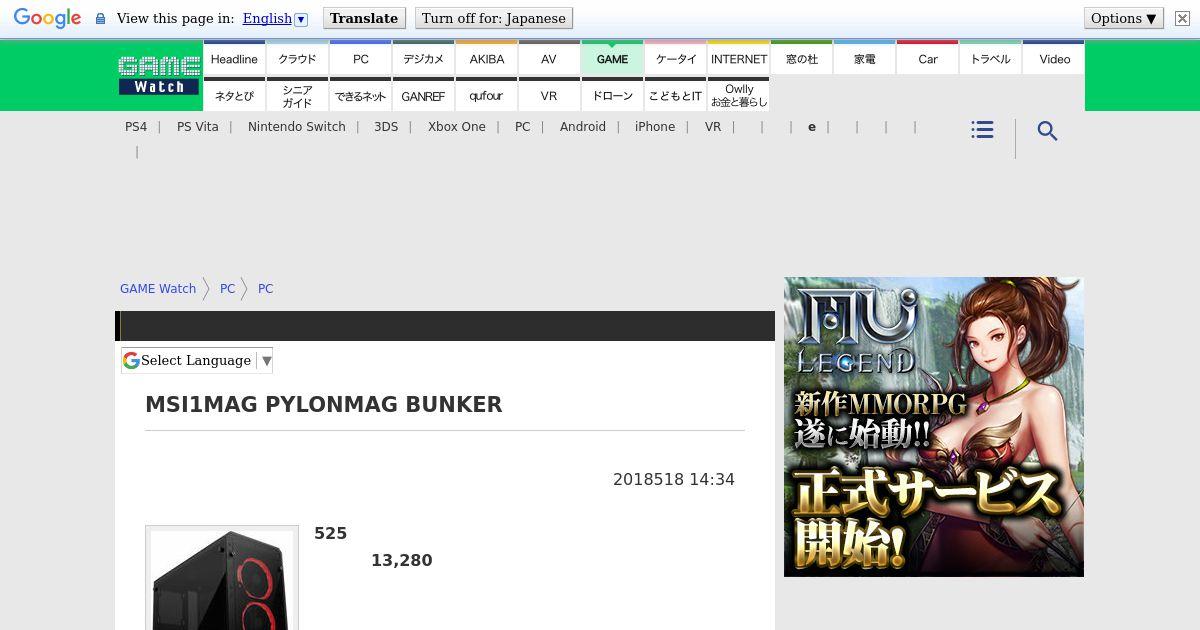
Task: Open the ケータイ tab
Action: (675, 59)
